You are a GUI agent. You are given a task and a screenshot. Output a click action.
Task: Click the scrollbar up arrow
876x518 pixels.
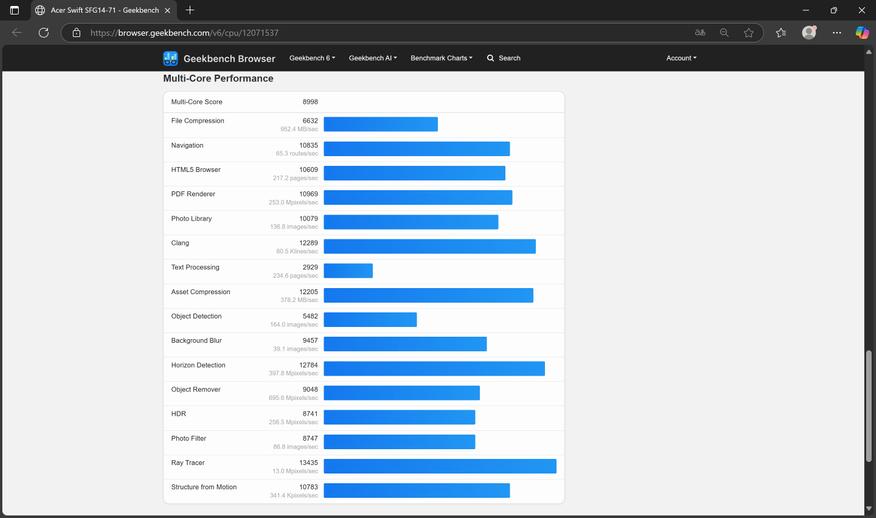868,52
